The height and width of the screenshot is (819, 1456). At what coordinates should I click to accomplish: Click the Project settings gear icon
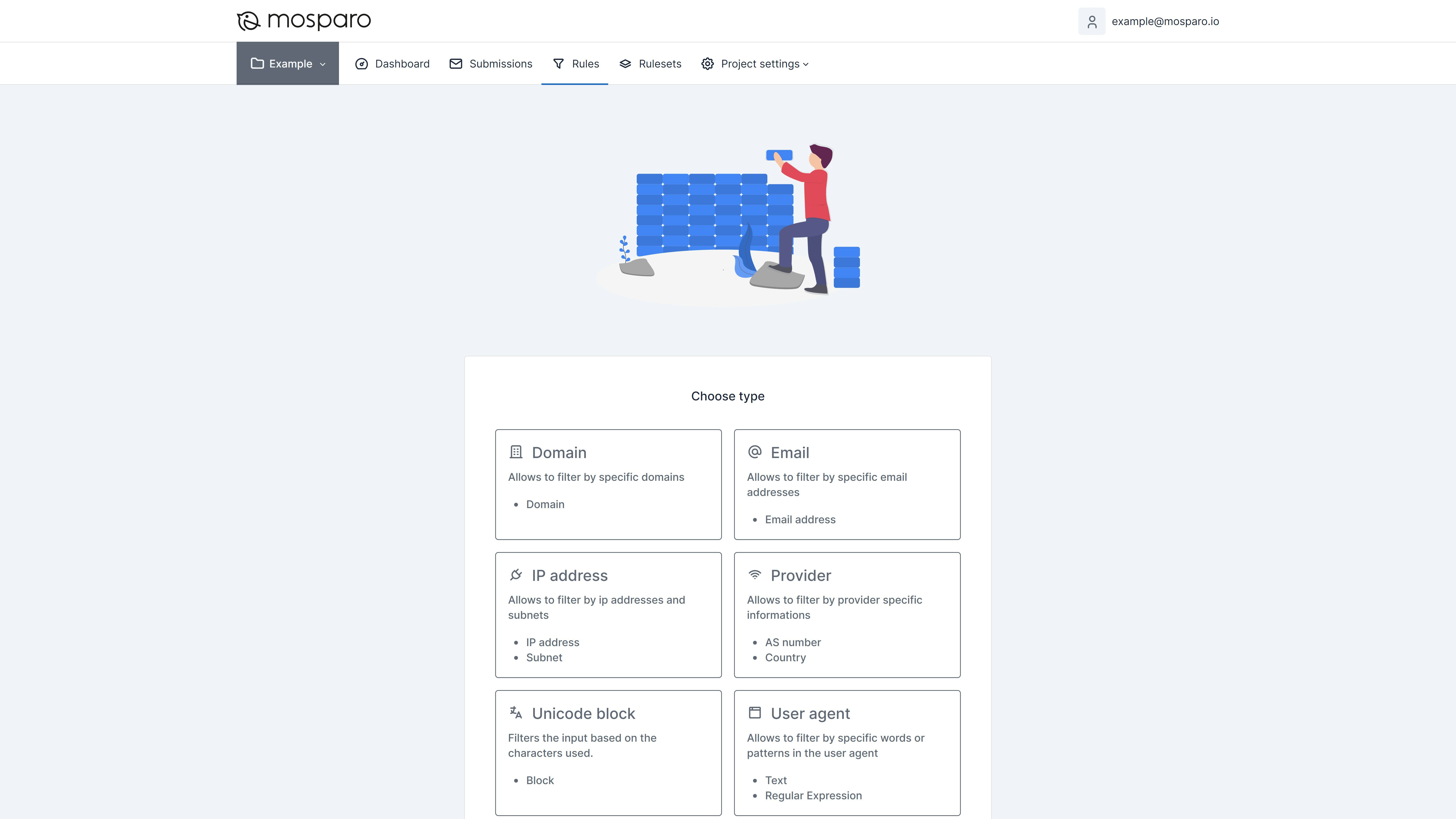point(708,64)
